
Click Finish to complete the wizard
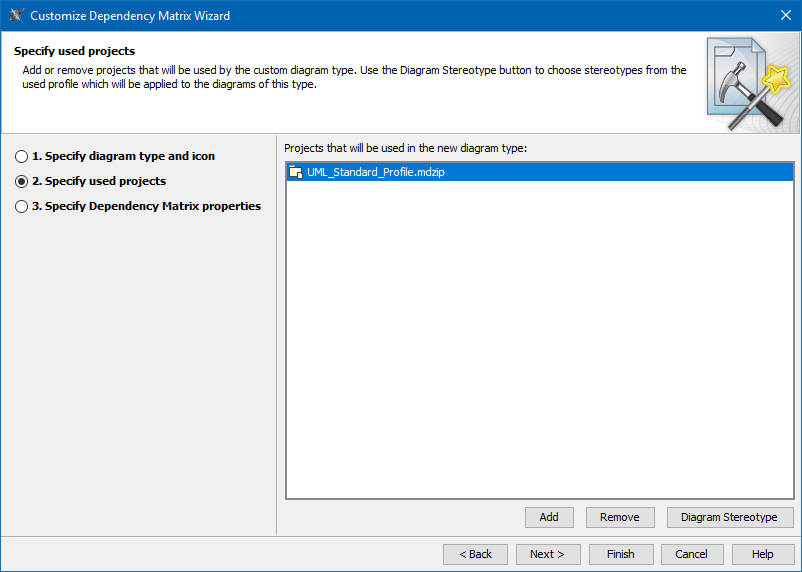tap(620, 554)
